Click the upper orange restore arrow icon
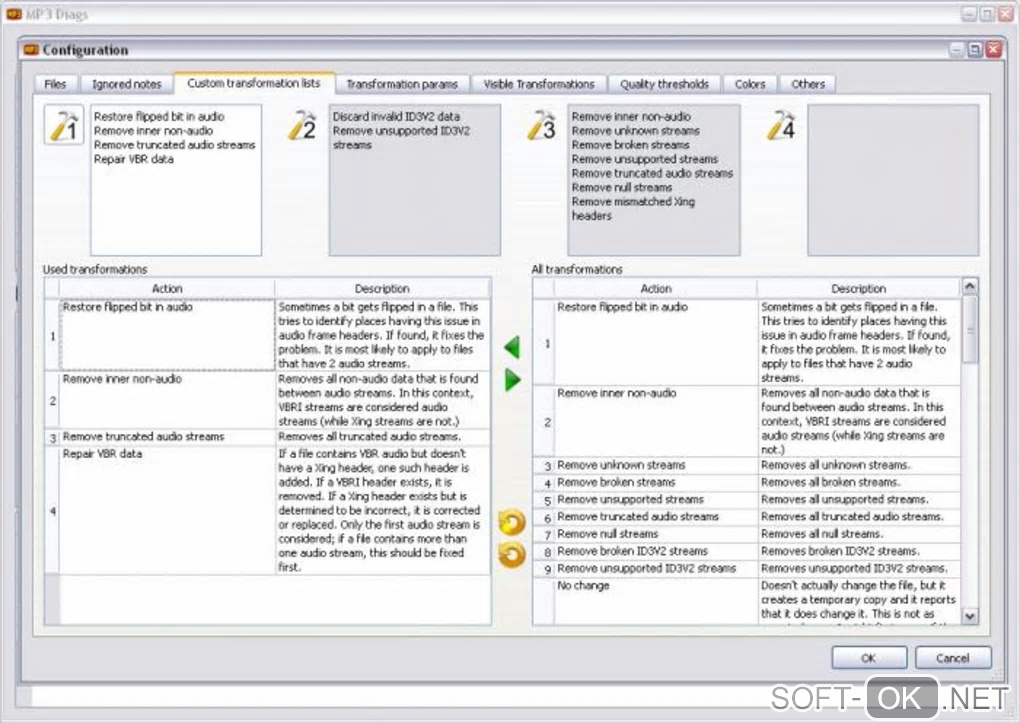 click(512, 522)
